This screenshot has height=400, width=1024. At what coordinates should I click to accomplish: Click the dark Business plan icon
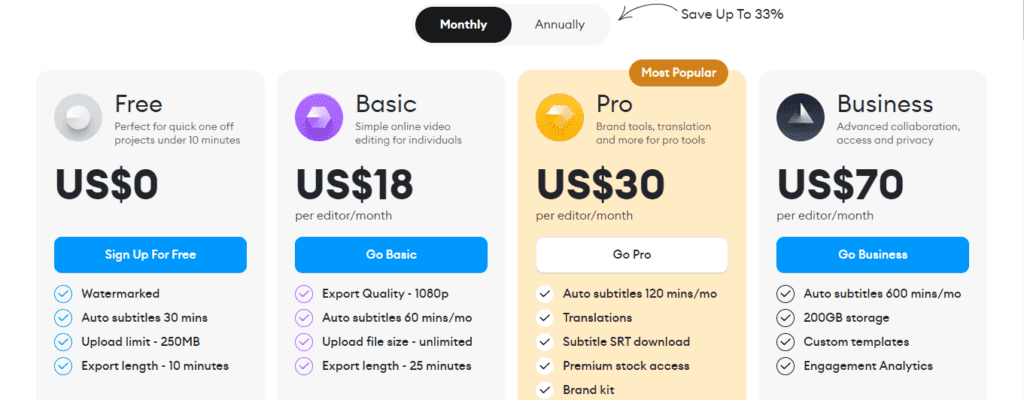pyautogui.click(x=801, y=118)
